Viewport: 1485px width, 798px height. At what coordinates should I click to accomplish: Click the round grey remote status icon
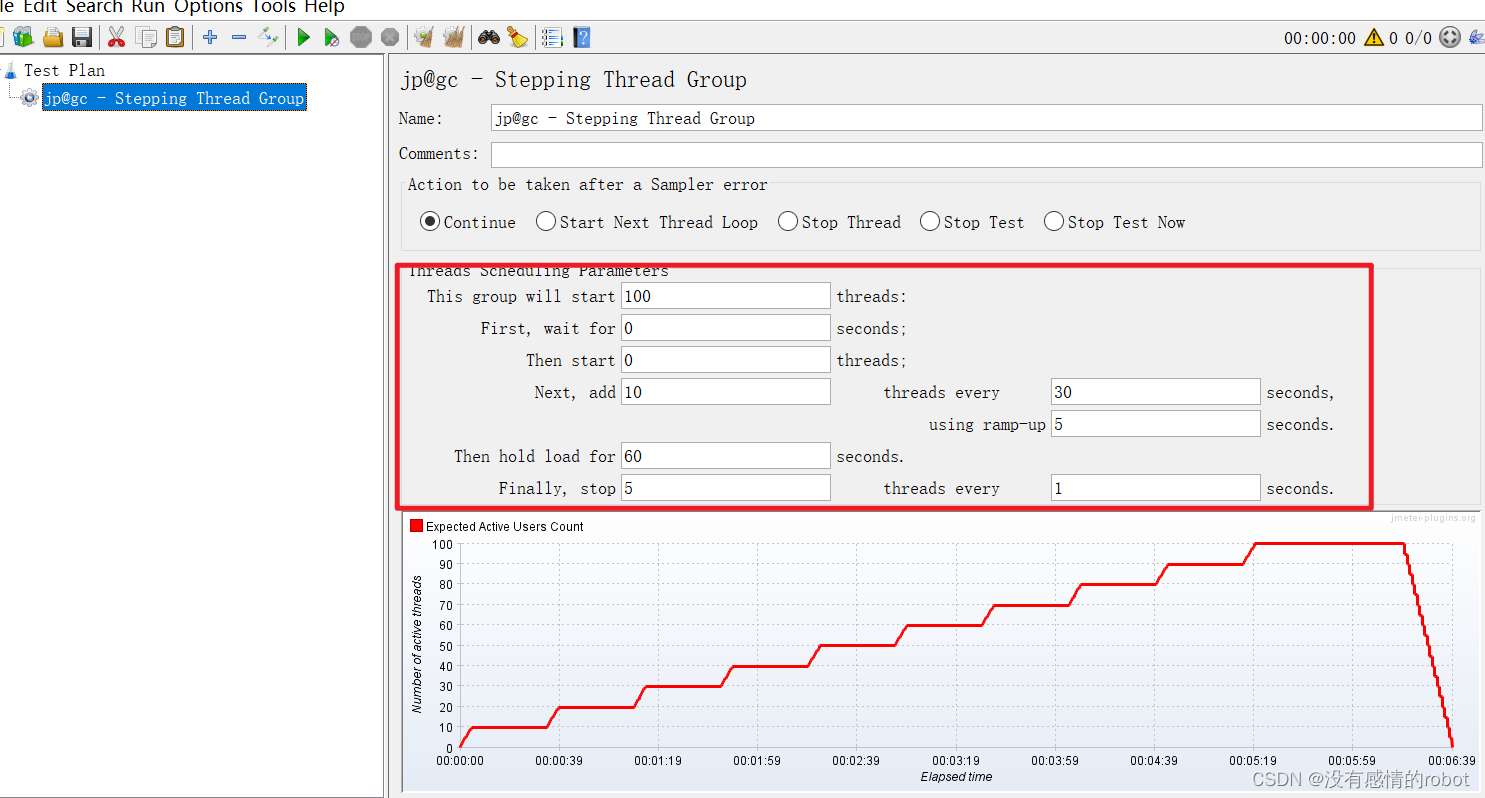[x=1450, y=38]
